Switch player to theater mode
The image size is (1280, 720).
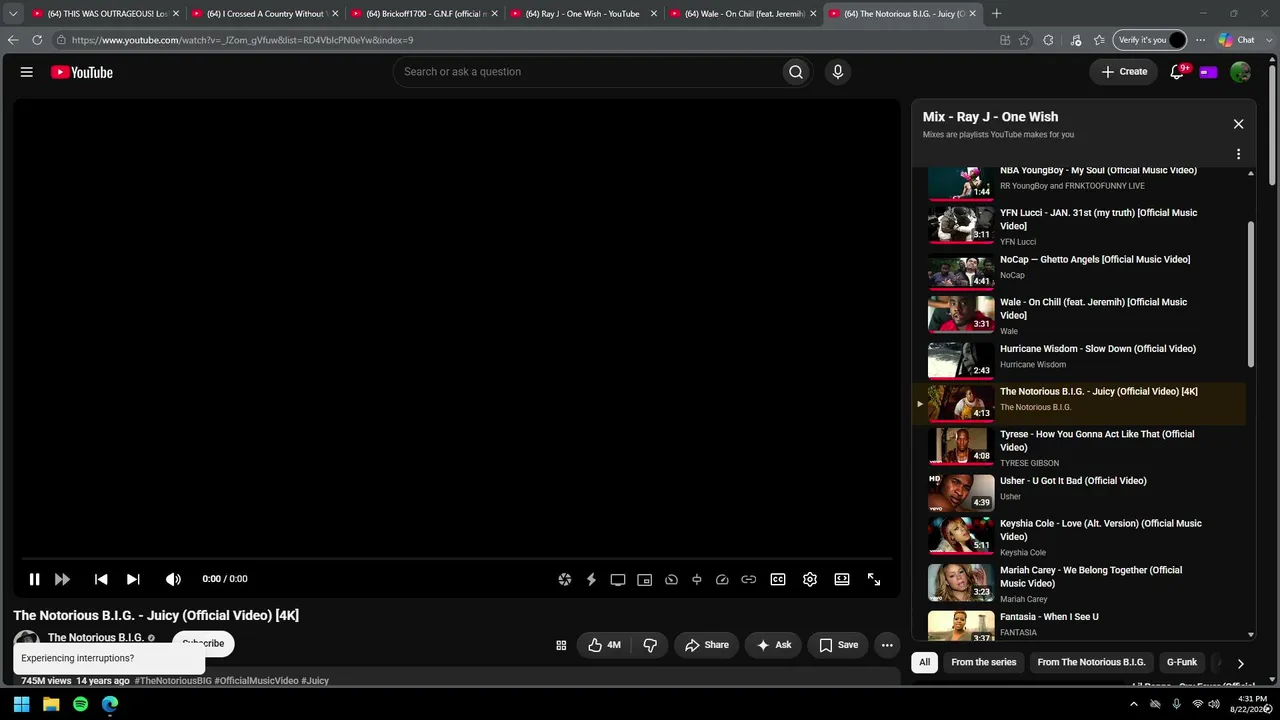click(x=842, y=579)
